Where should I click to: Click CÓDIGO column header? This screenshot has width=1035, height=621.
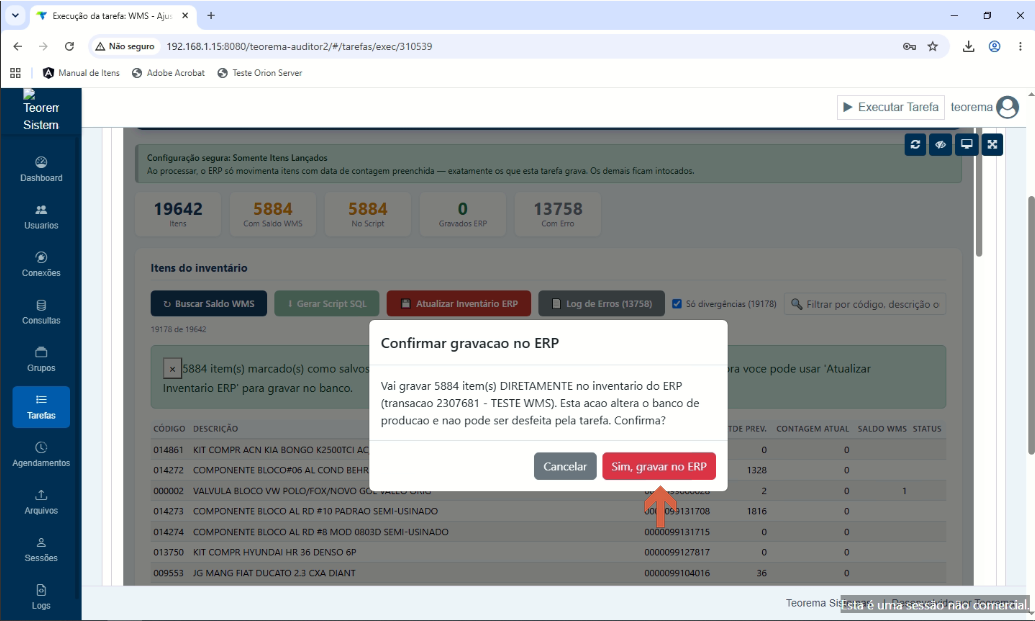[169, 428]
